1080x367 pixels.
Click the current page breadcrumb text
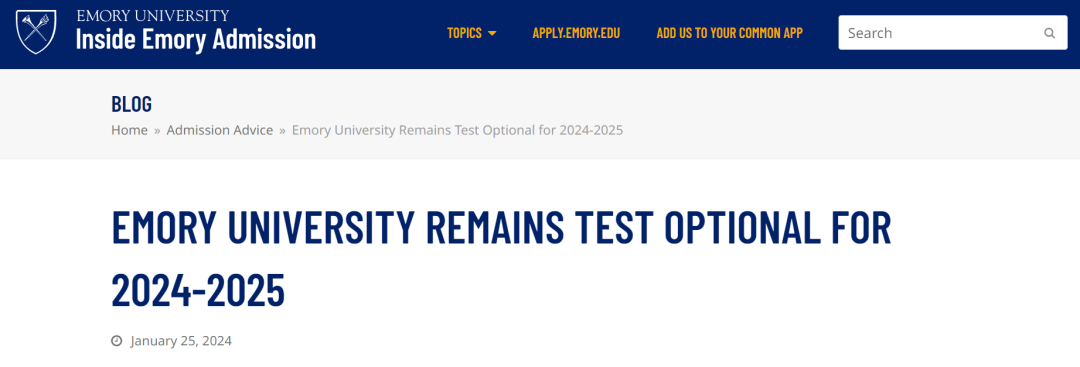coord(457,130)
